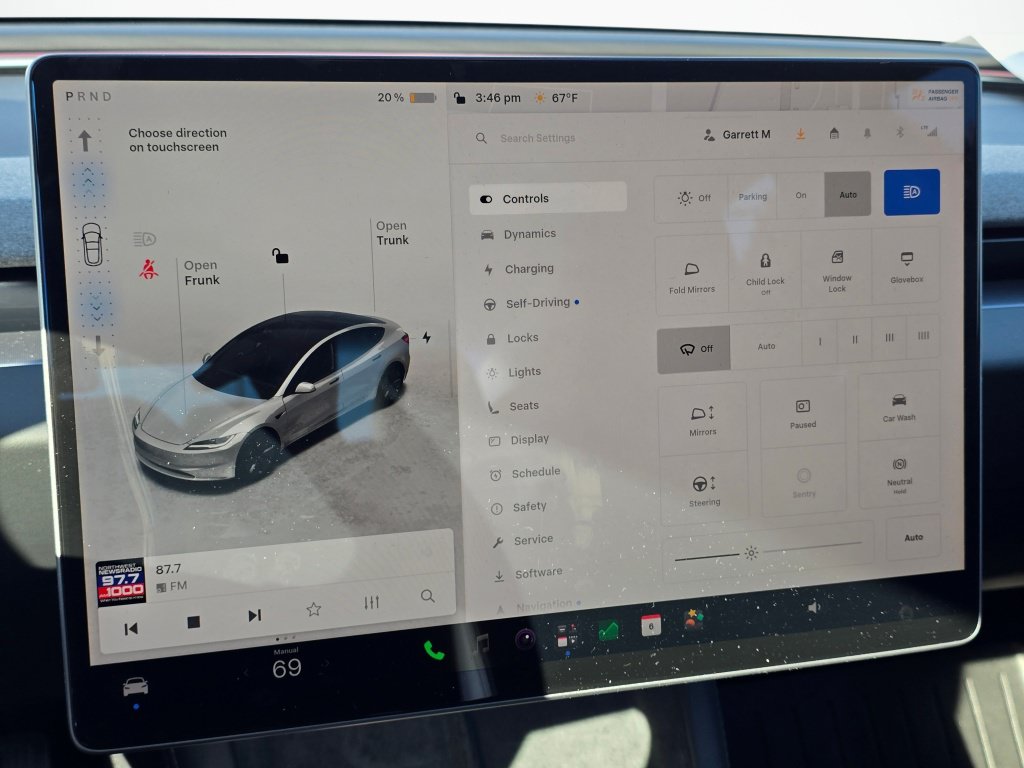Viewport: 1024px width, 768px height.
Task: Activate Car Wash mode
Action: coord(899,407)
